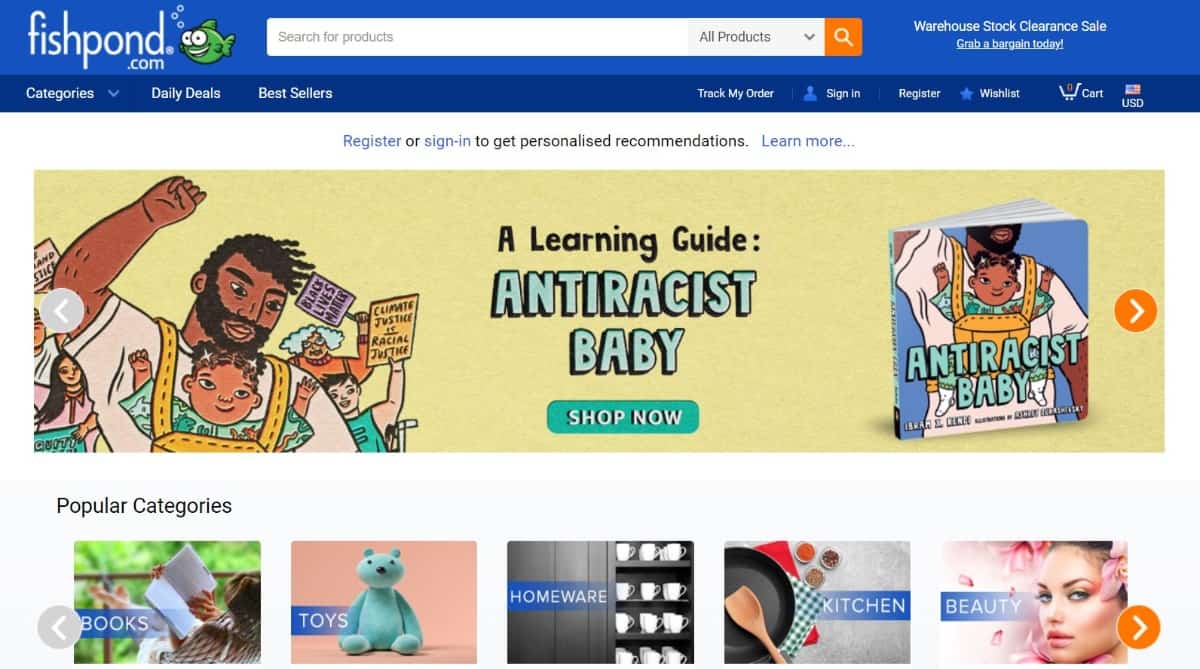The width and height of the screenshot is (1200, 669).
Task: Click the Learn more link
Action: [x=808, y=141]
